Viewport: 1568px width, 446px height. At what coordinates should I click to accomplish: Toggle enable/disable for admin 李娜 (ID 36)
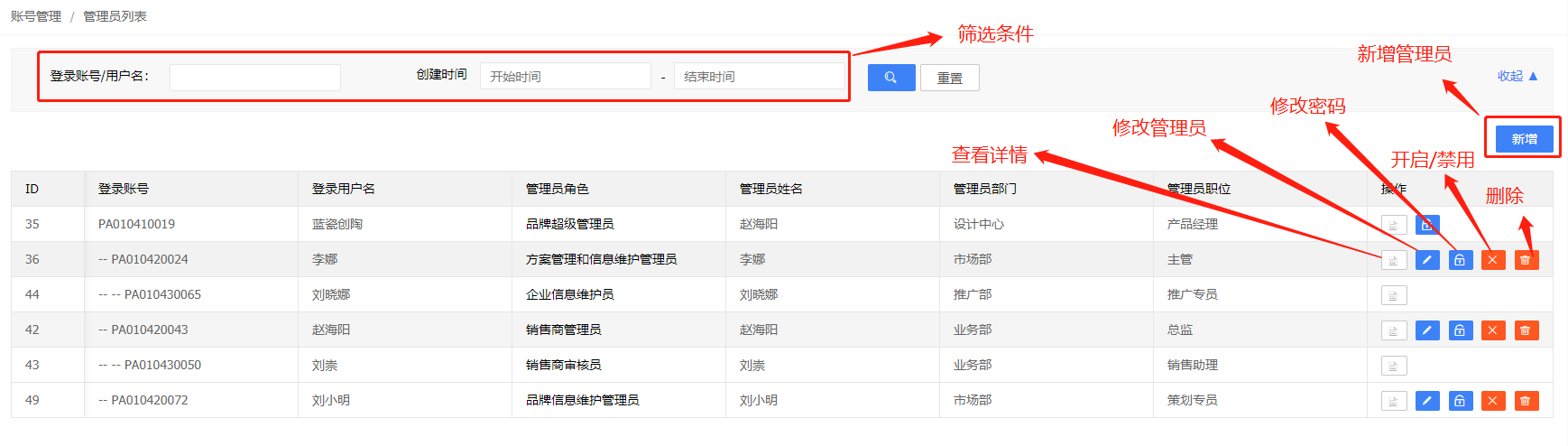point(1493,260)
